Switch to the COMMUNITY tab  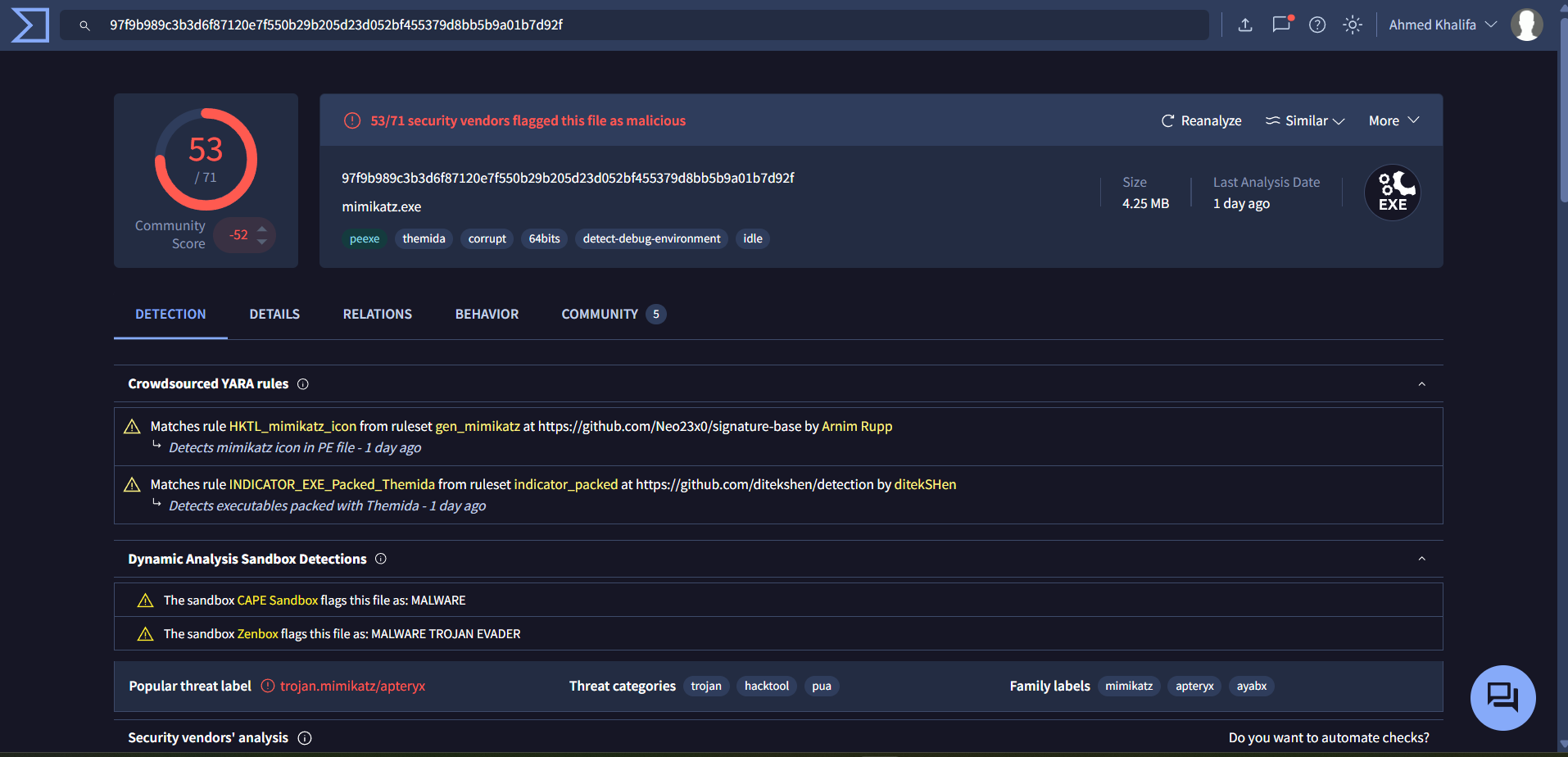point(600,314)
